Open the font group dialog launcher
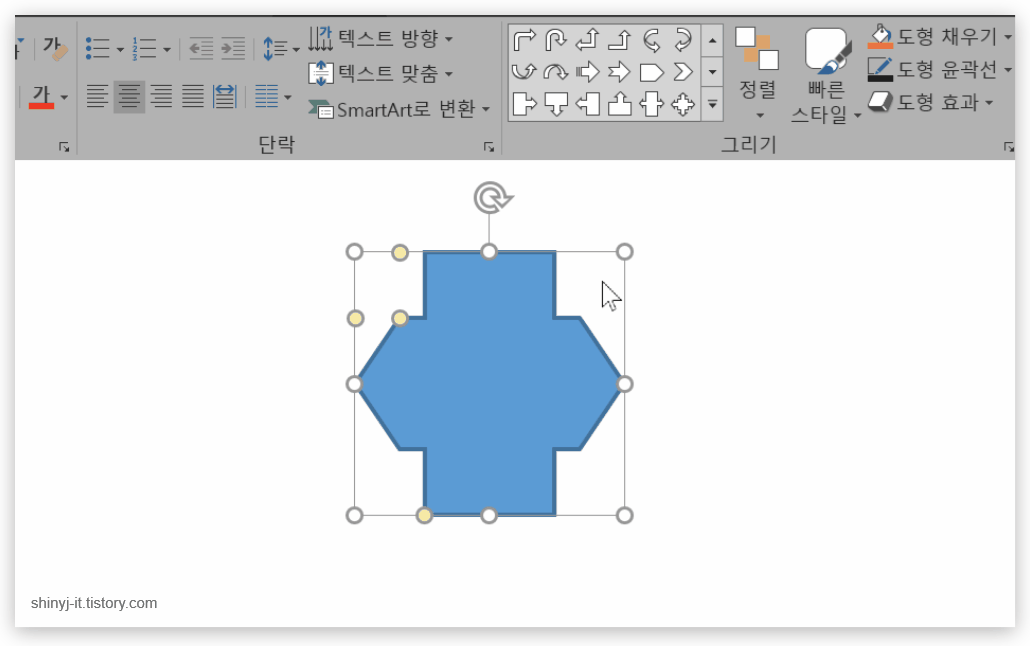Viewport: 1030px width, 646px height. tap(64, 147)
